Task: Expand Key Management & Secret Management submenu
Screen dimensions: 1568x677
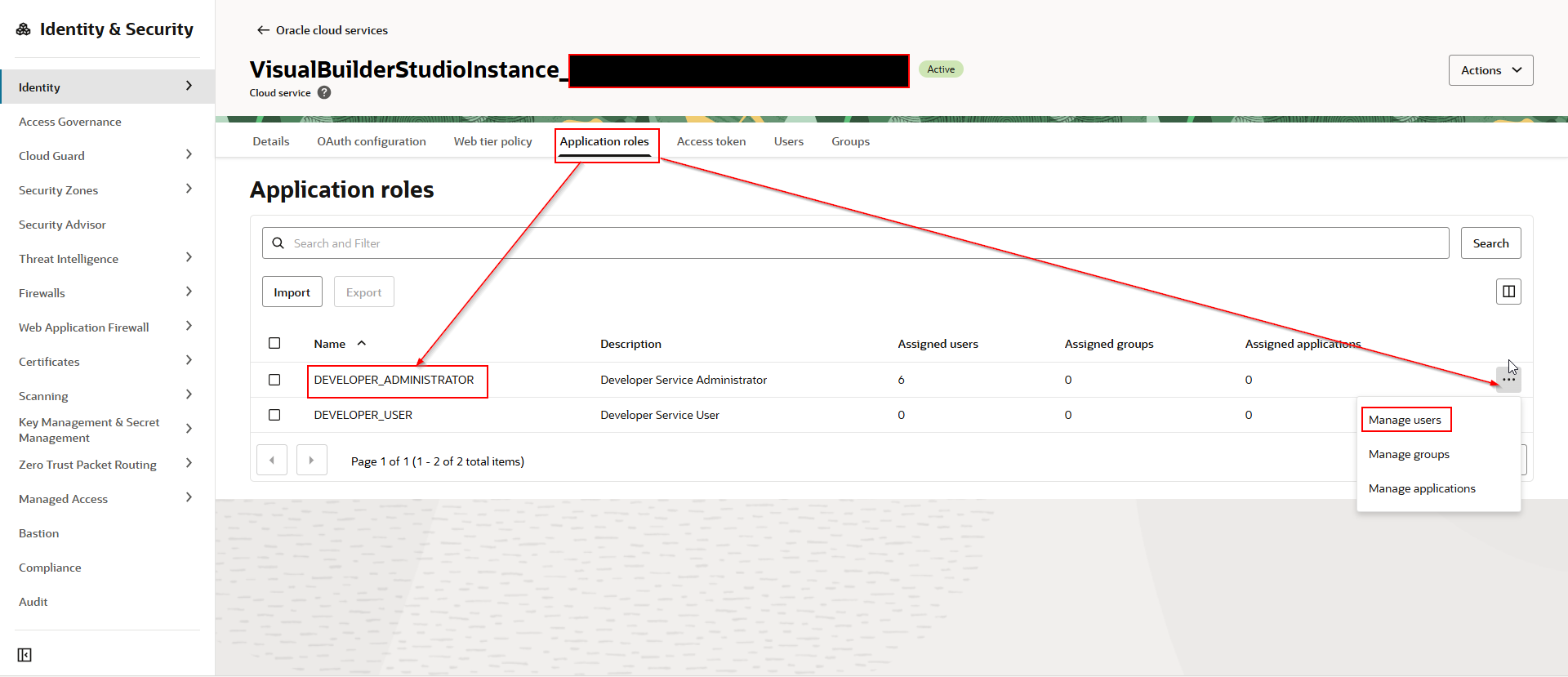Action: [189, 429]
